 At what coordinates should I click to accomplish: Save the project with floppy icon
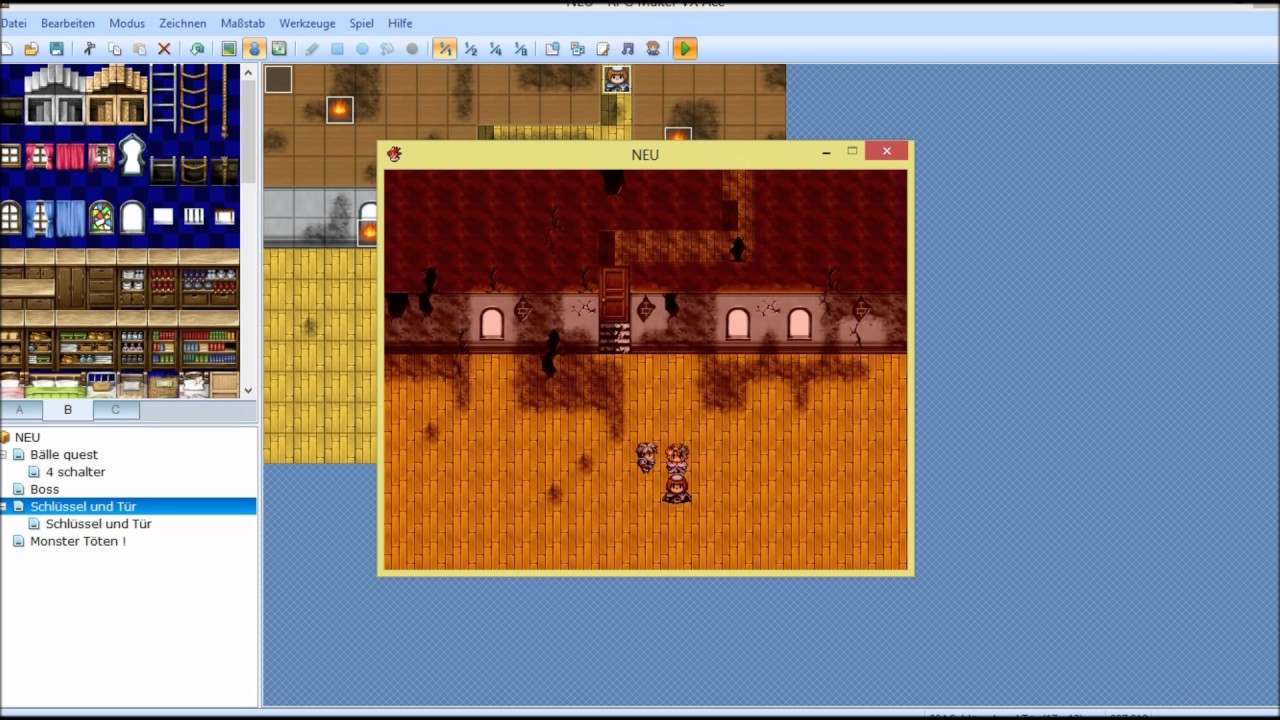[x=56, y=48]
